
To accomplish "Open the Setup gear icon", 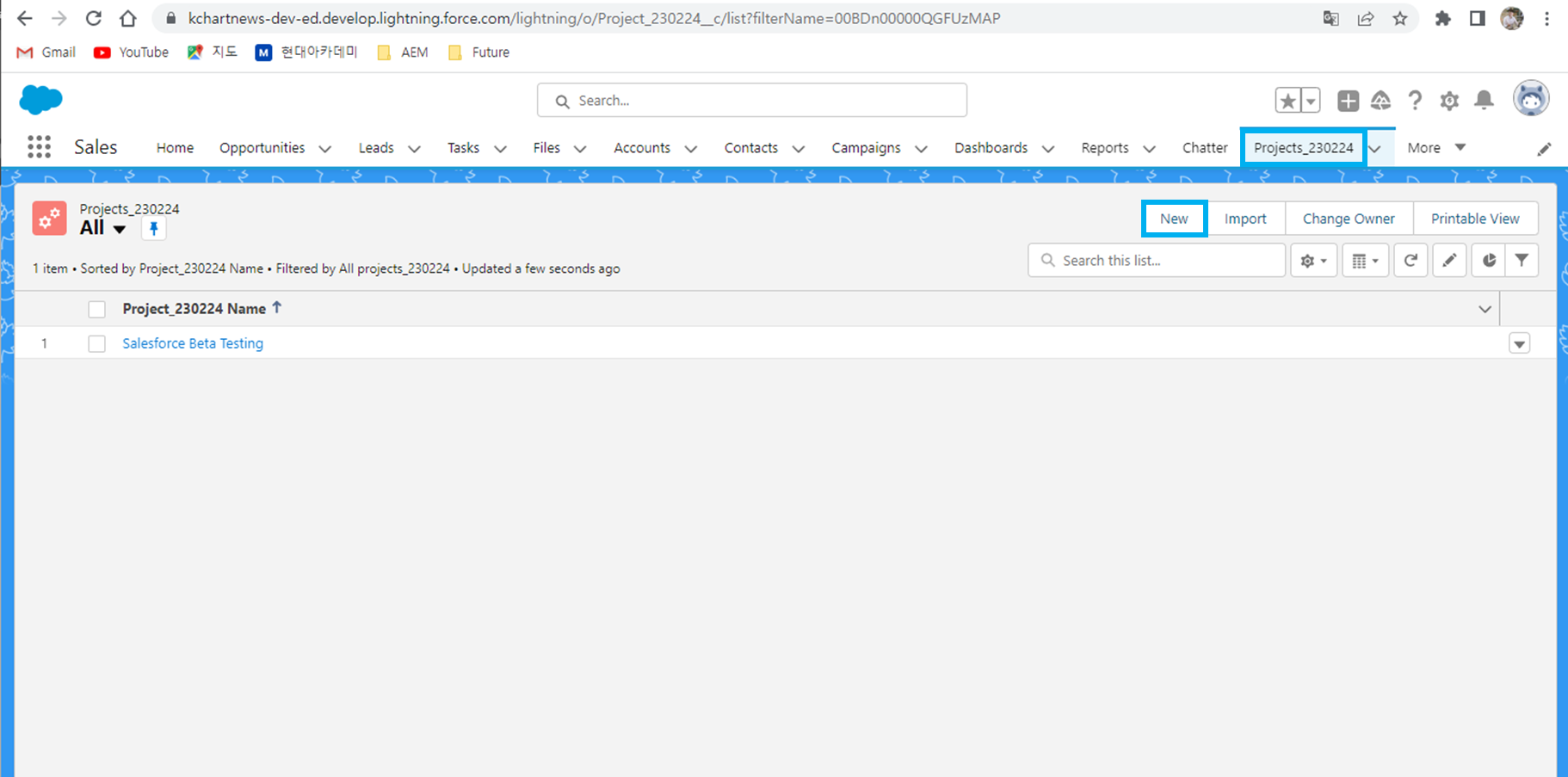I will [1449, 101].
